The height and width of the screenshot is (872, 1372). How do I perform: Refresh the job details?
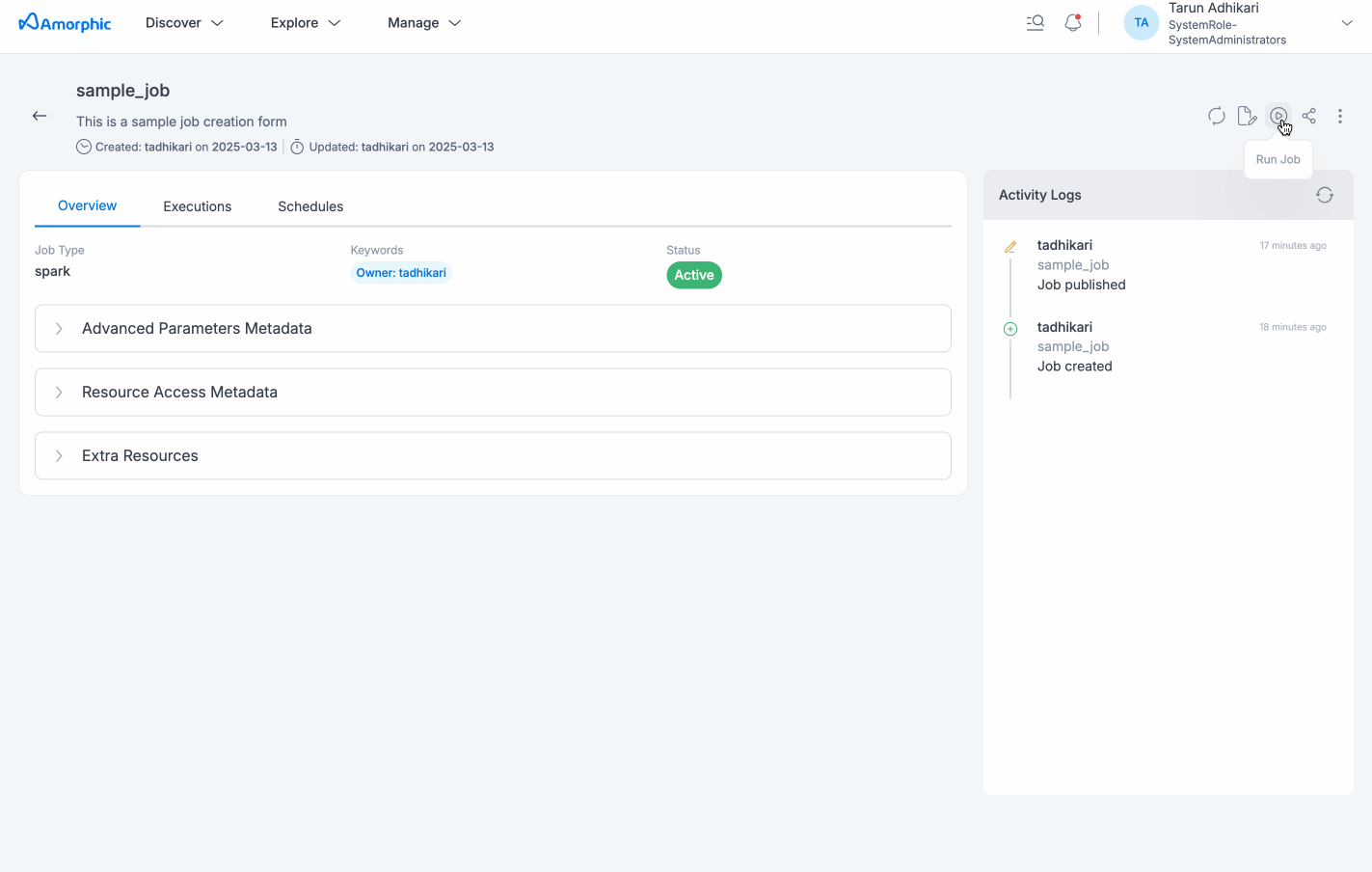[x=1217, y=116]
